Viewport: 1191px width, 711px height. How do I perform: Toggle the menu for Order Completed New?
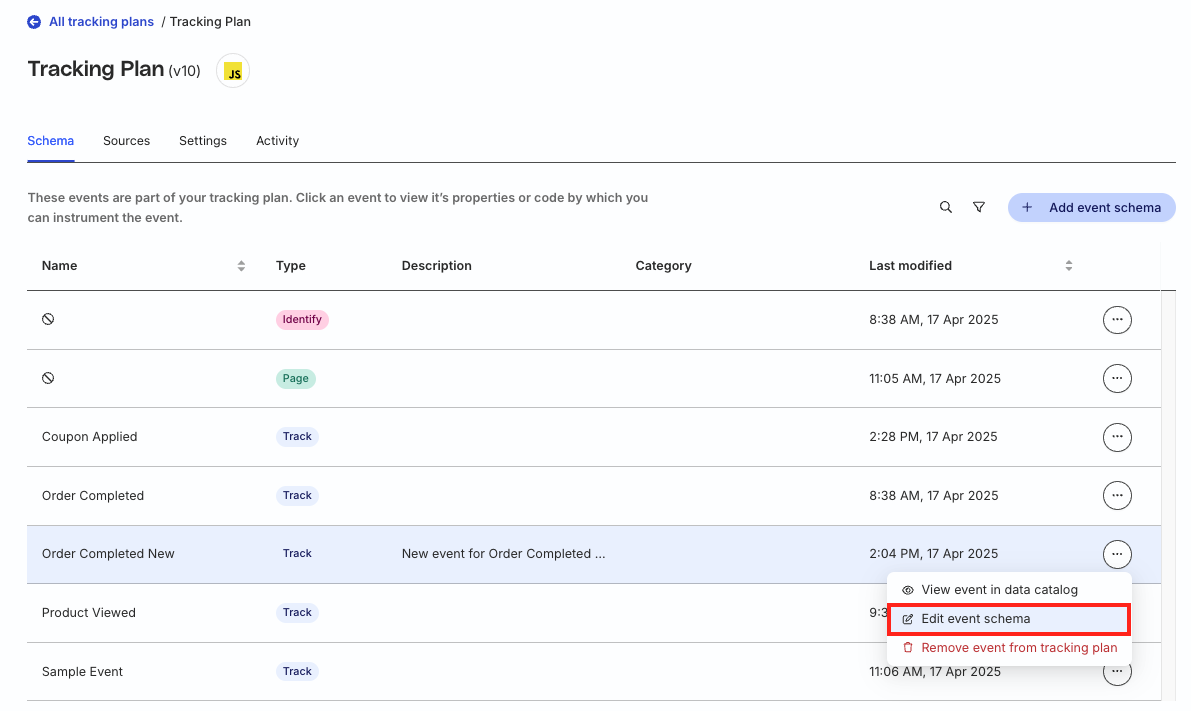[x=1116, y=553]
